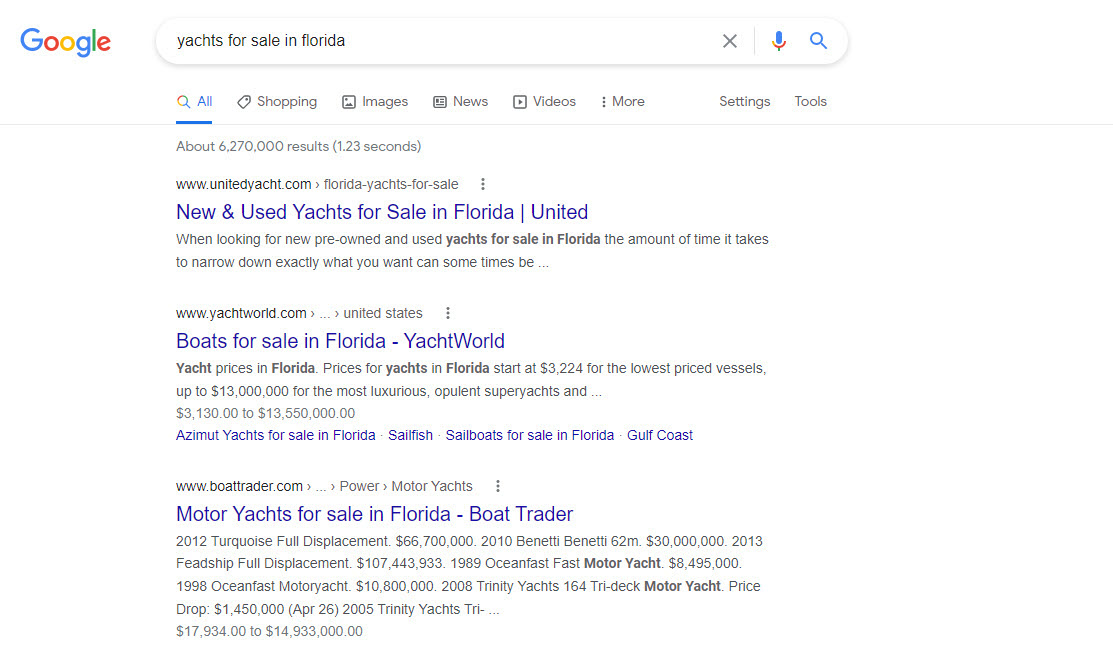Click the Google logo
The width and height of the screenshot is (1113, 650).
65,41
